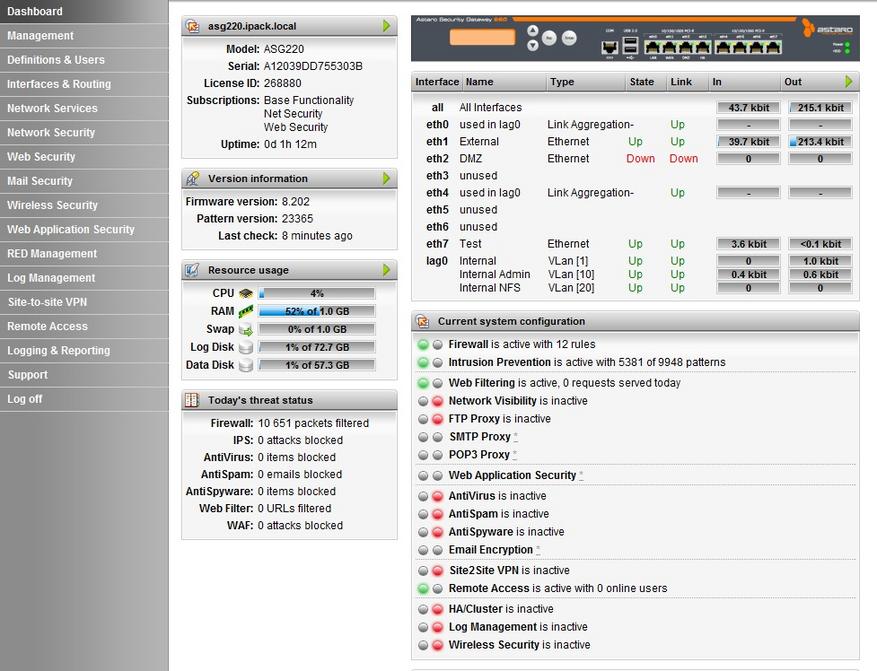
Task: Open the Support menu
Action: point(84,375)
